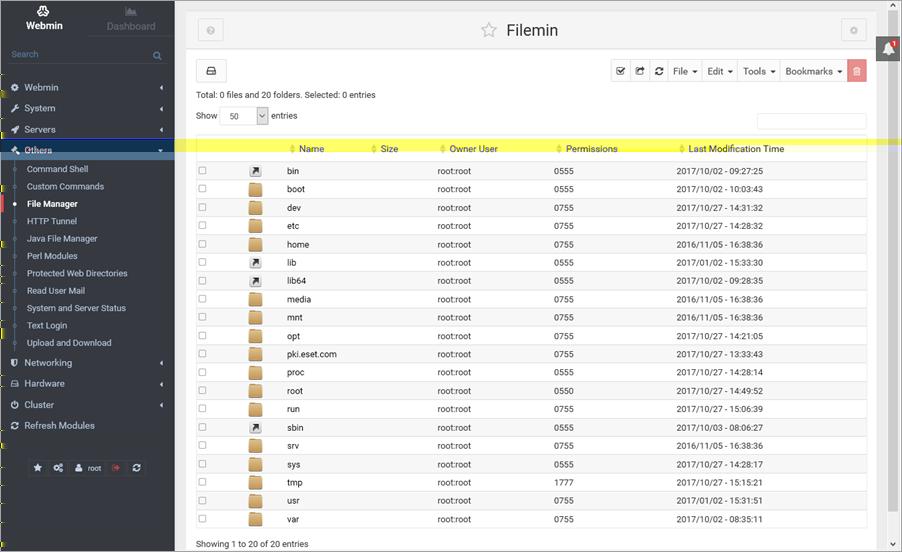Screen dimensions: 902x552
Task: Open the Bookmarks dropdown menu
Action: [x=813, y=71]
